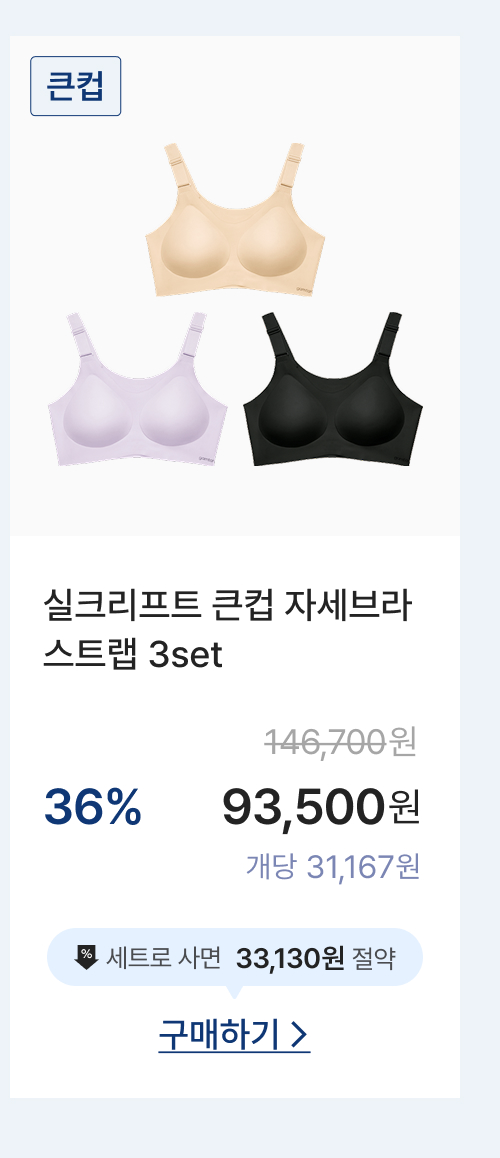Click the 33,130원 savings amount
500x1158 pixels.
click(x=290, y=959)
